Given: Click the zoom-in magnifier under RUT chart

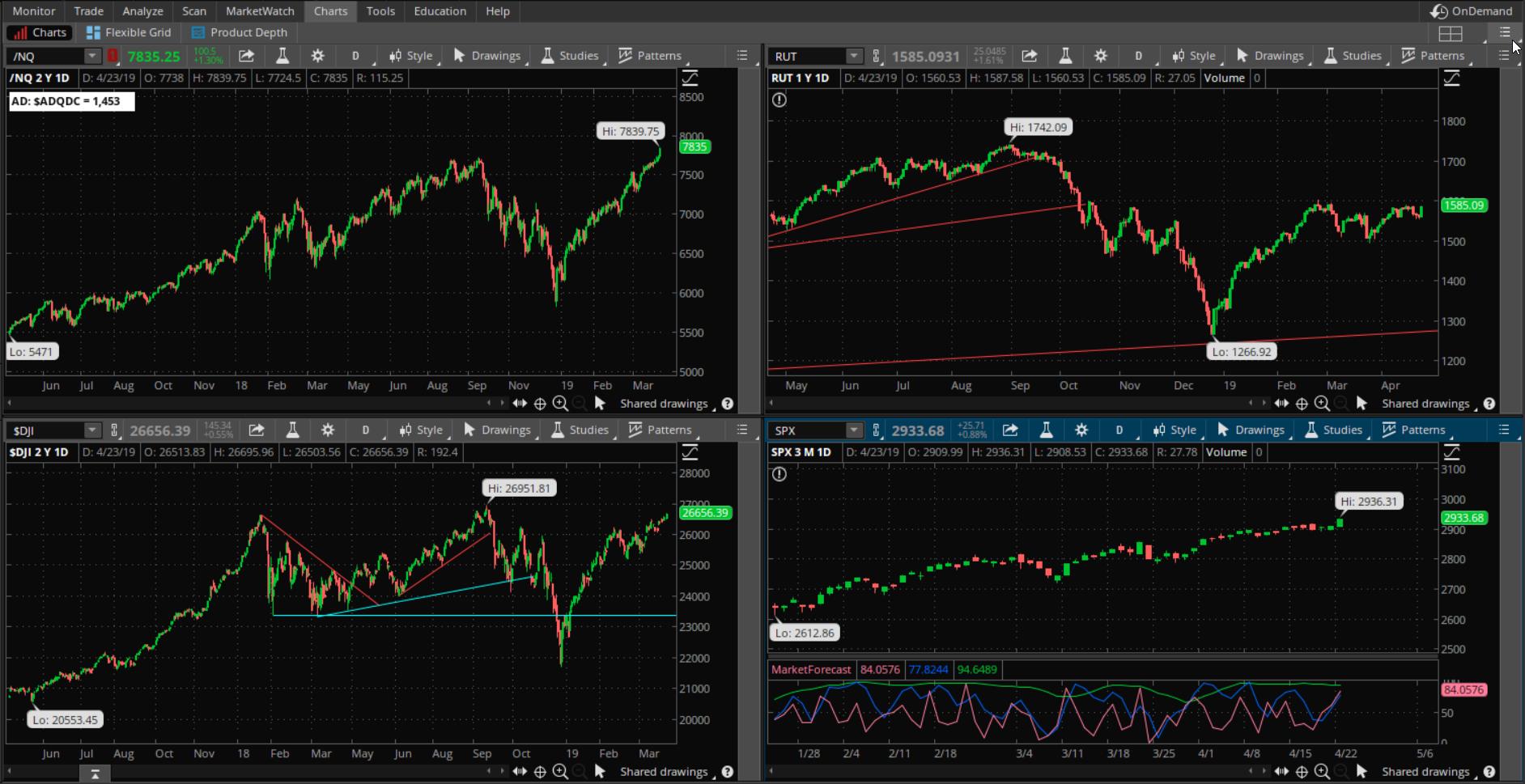Looking at the screenshot, I should tap(1322, 403).
